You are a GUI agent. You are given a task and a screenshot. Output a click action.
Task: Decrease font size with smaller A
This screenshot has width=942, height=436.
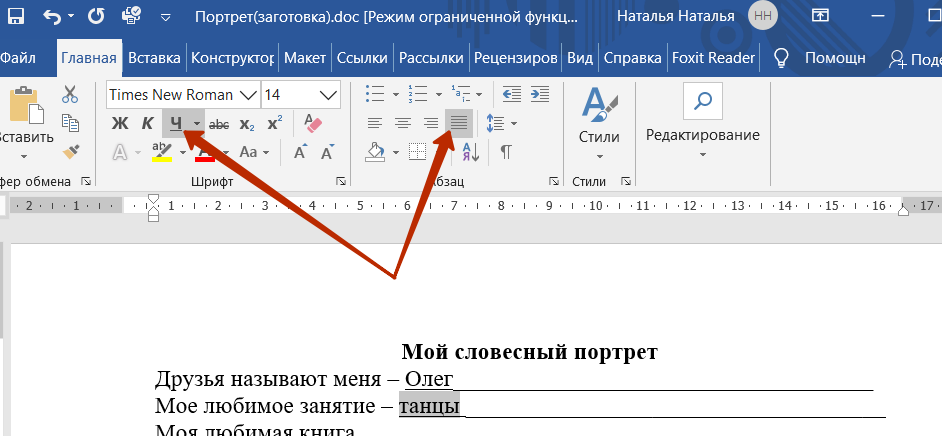coord(327,152)
